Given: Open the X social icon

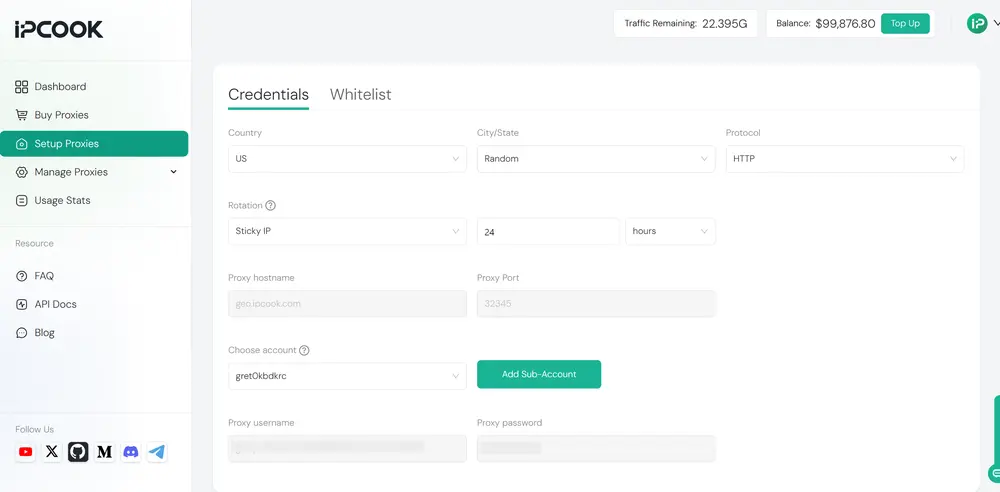Looking at the screenshot, I should (52, 452).
